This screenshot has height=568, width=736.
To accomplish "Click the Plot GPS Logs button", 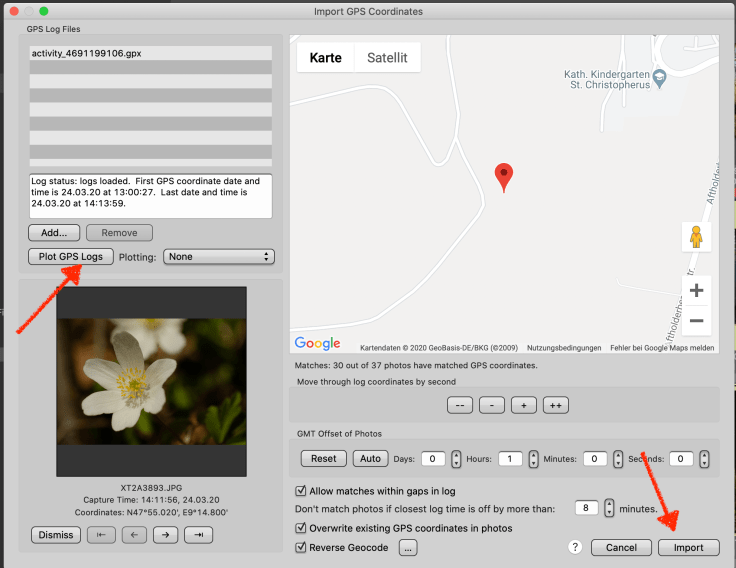I will coord(70,257).
